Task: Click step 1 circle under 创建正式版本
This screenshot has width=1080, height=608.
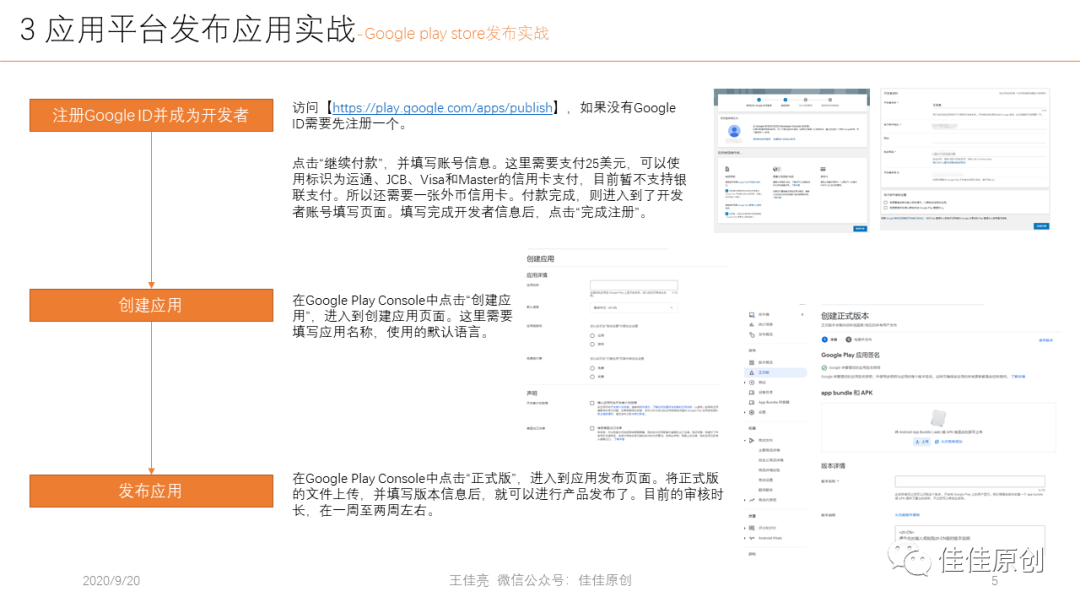Action: pos(824,339)
